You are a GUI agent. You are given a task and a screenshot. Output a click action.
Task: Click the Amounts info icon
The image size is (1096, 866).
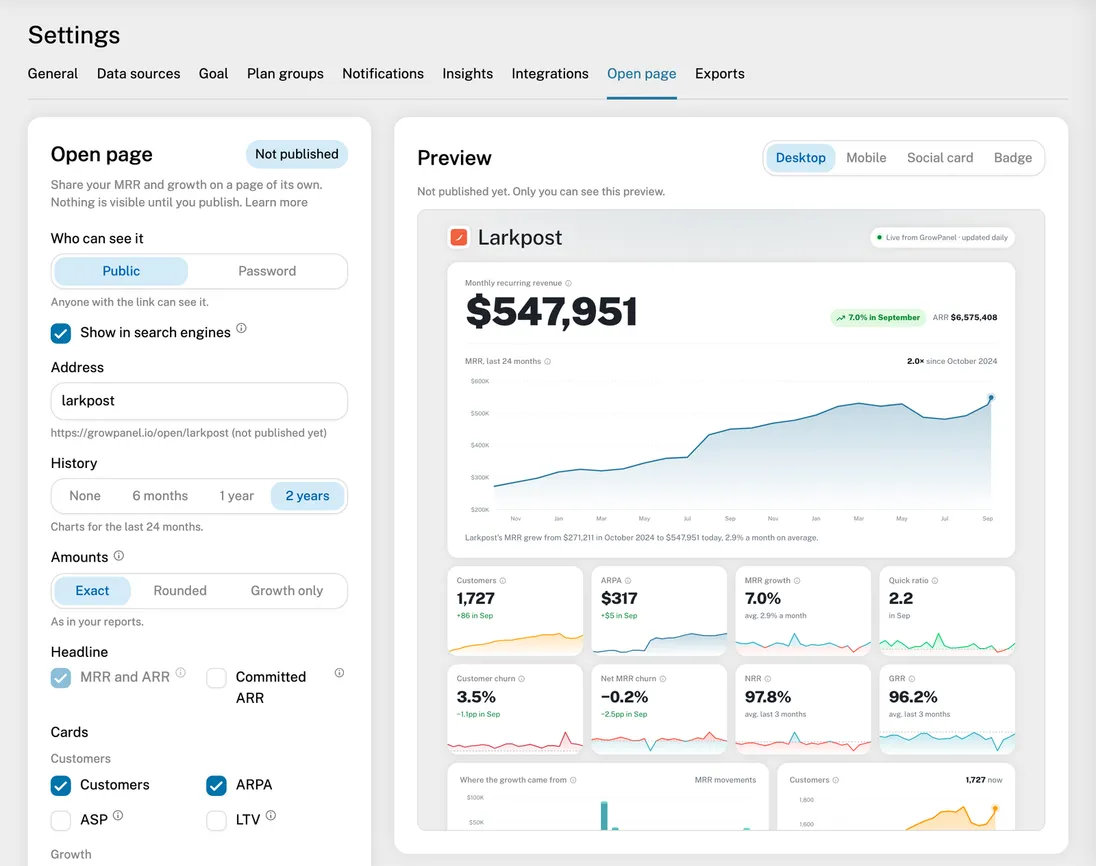(119, 556)
